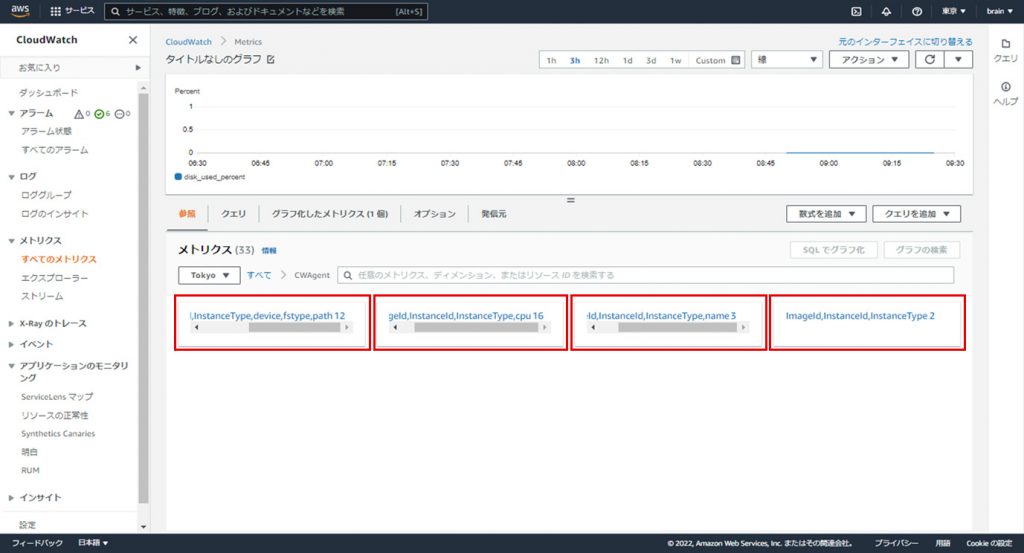Open the custom time range calendar icon
Screen dimensions: 1024x553
pyautogui.click(x=735, y=60)
